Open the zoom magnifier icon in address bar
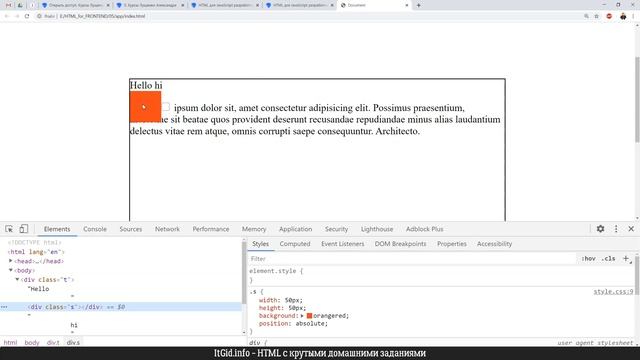Screen dimensions: 640x360 click(587, 16)
